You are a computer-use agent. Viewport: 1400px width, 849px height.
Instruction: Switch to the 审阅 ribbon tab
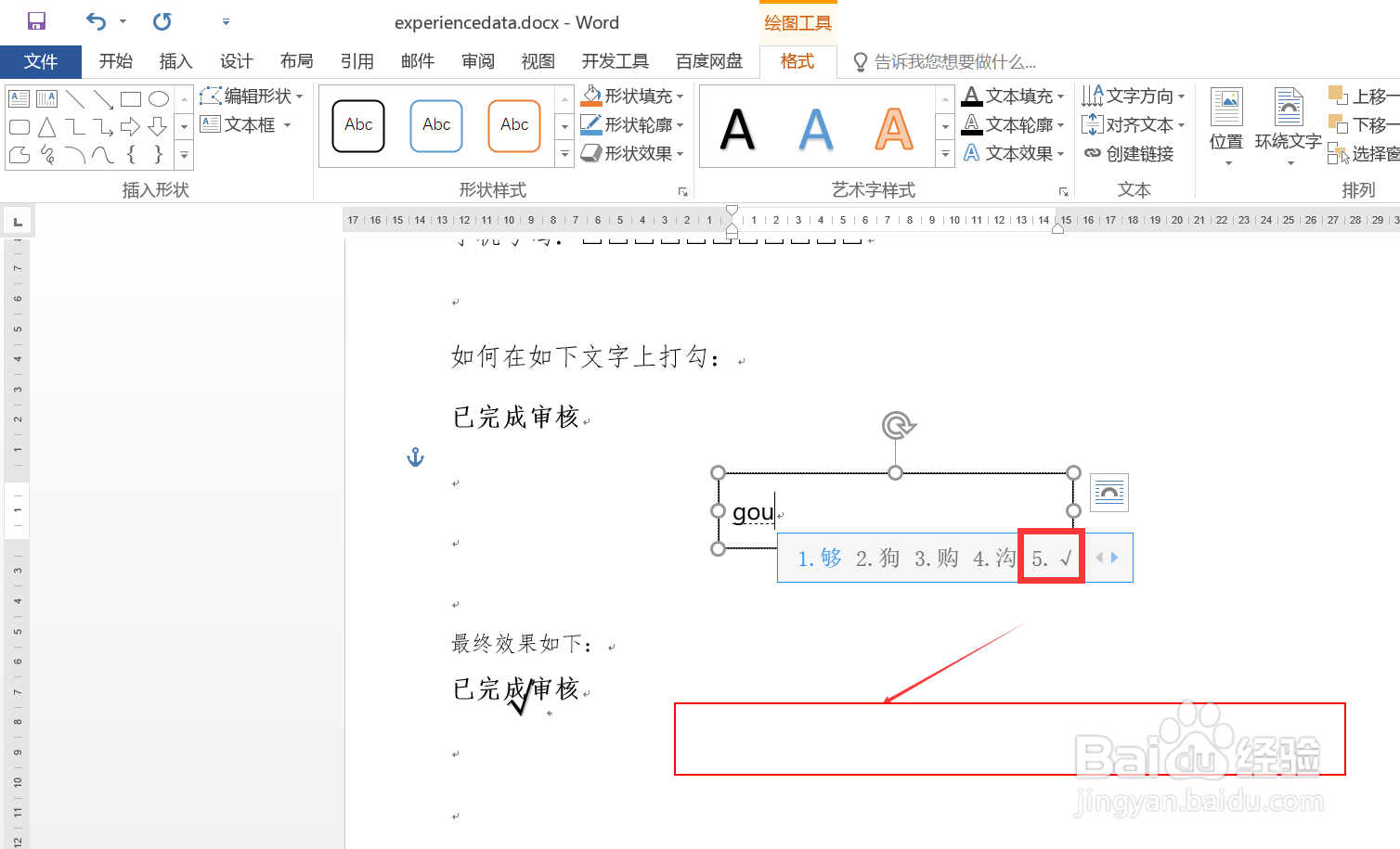pos(477,61)
